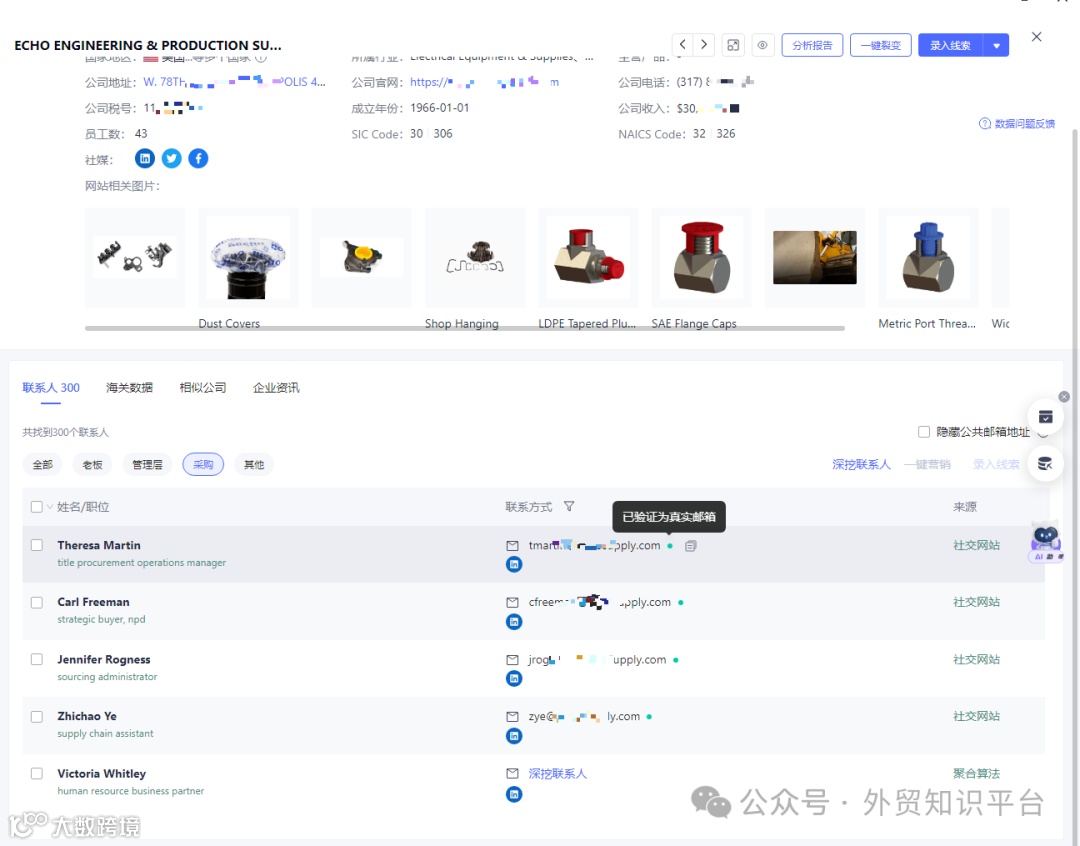Open the AI assistant robot icon

coord(1046,541)
